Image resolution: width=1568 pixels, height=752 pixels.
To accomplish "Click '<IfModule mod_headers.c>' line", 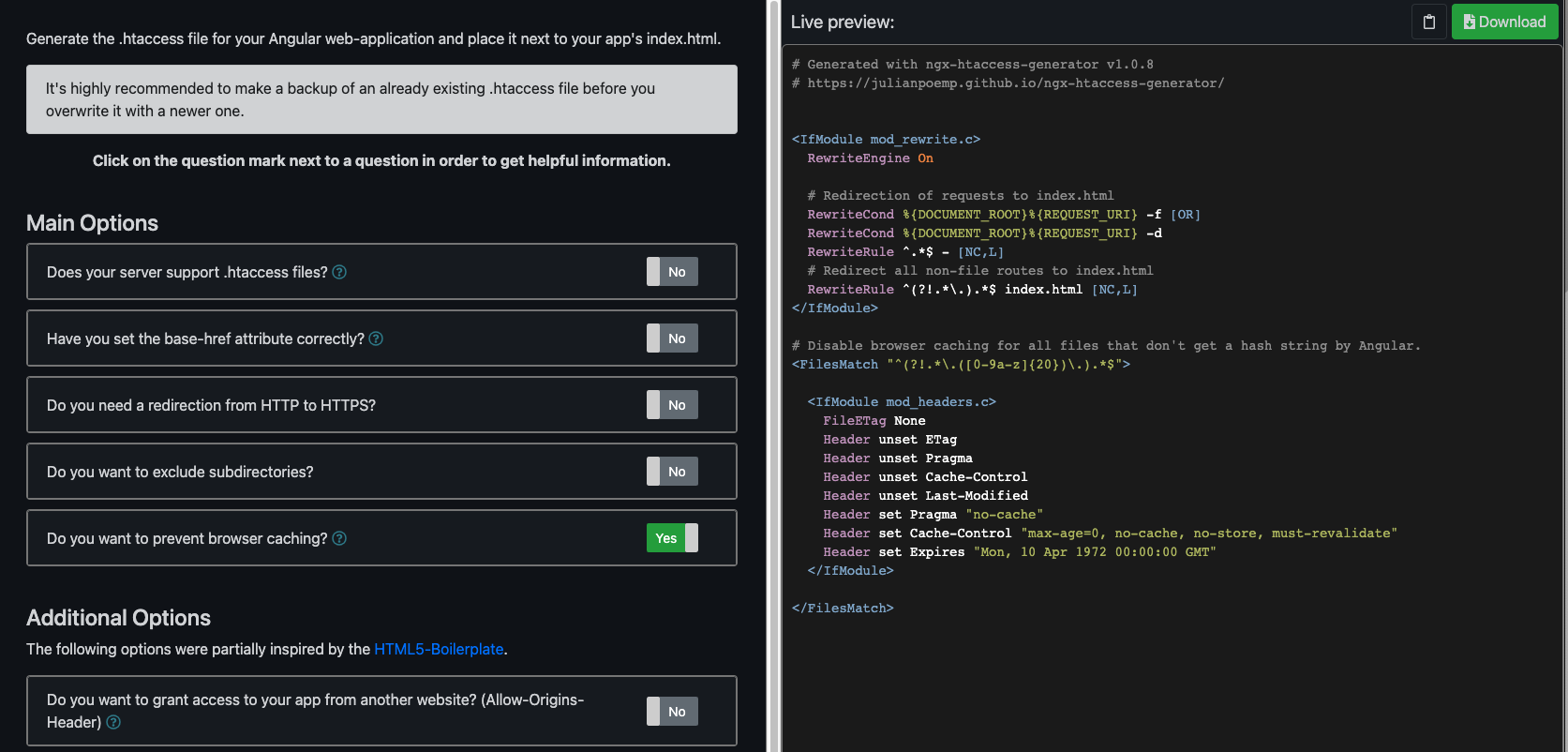I will (902, 402).
